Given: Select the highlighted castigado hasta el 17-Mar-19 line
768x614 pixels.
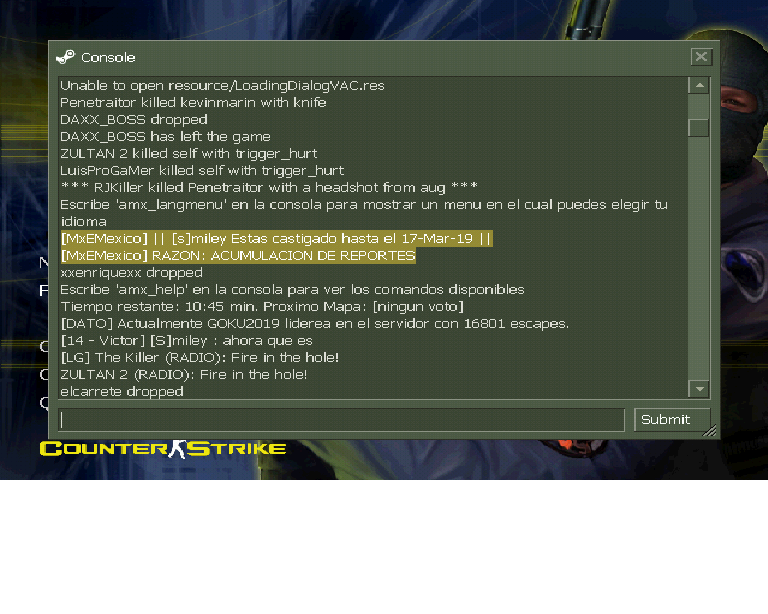Looking at the screenshot, I should coord(276,238).
